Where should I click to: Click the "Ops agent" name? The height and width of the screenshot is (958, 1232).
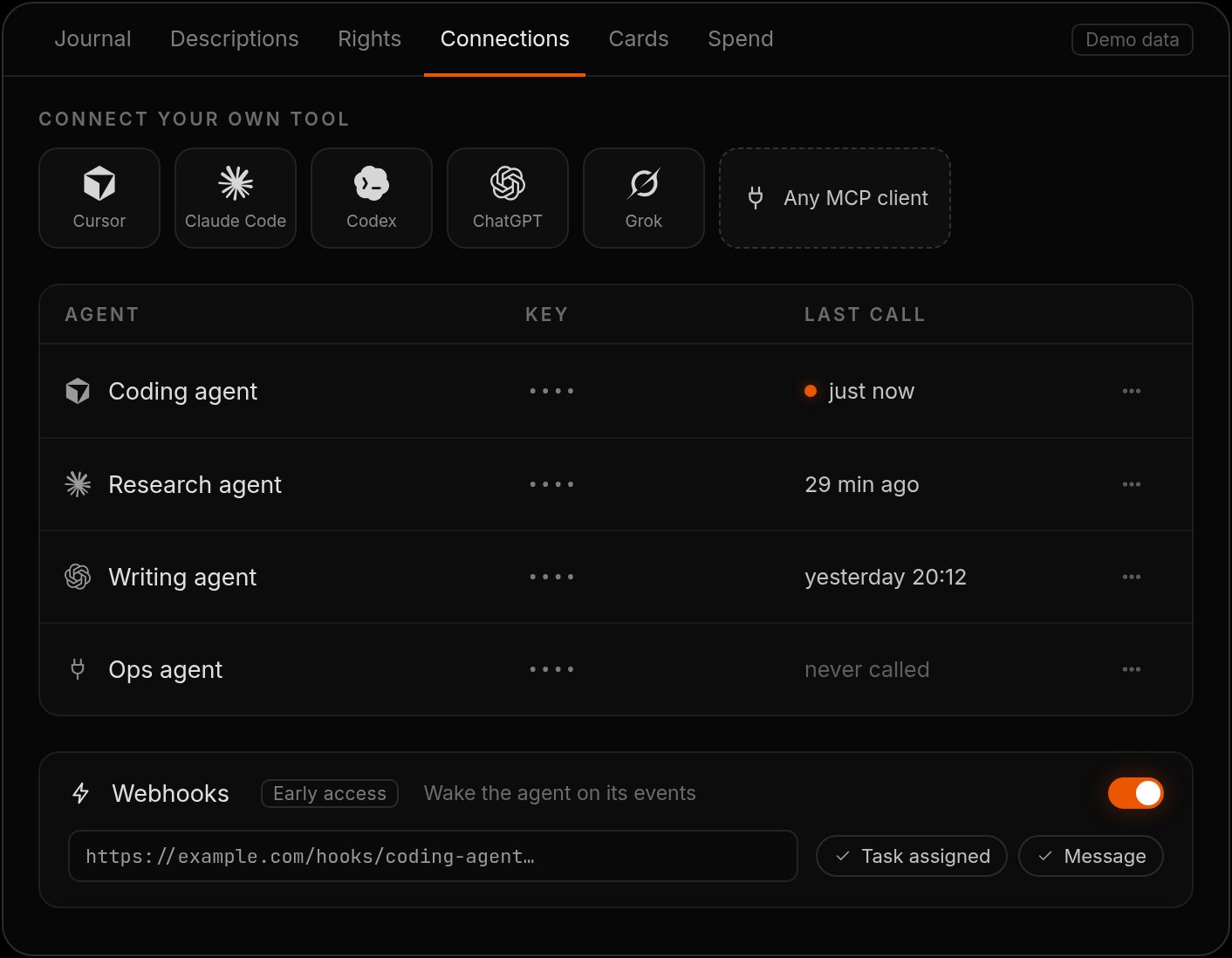coord(166,670)
